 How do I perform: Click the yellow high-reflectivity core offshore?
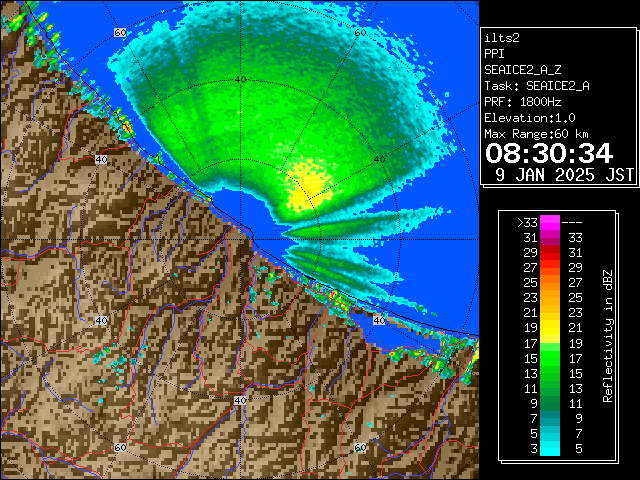309,186
